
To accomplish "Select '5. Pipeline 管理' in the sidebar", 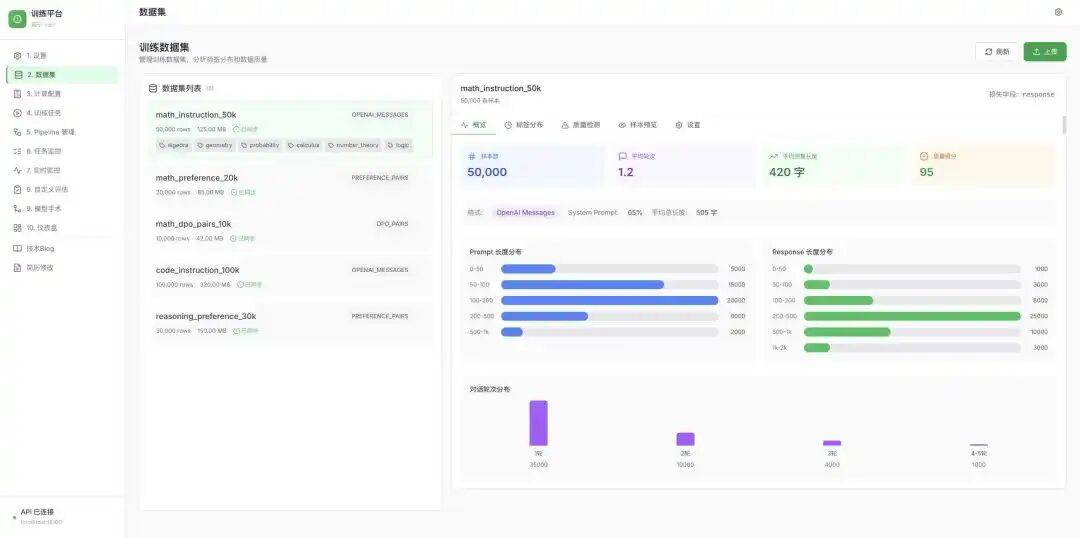I will point(50,132).
